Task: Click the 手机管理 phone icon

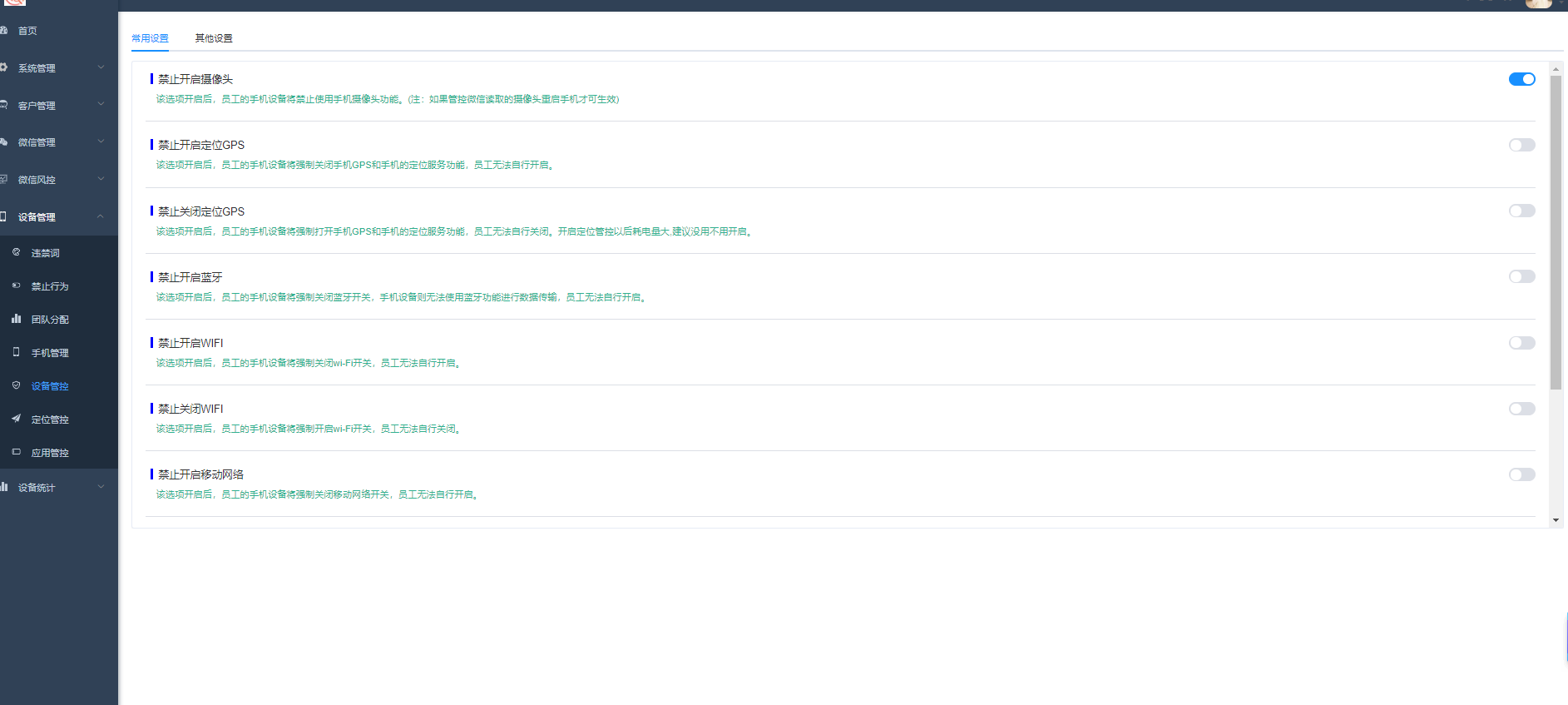Action: pos(16,352)
